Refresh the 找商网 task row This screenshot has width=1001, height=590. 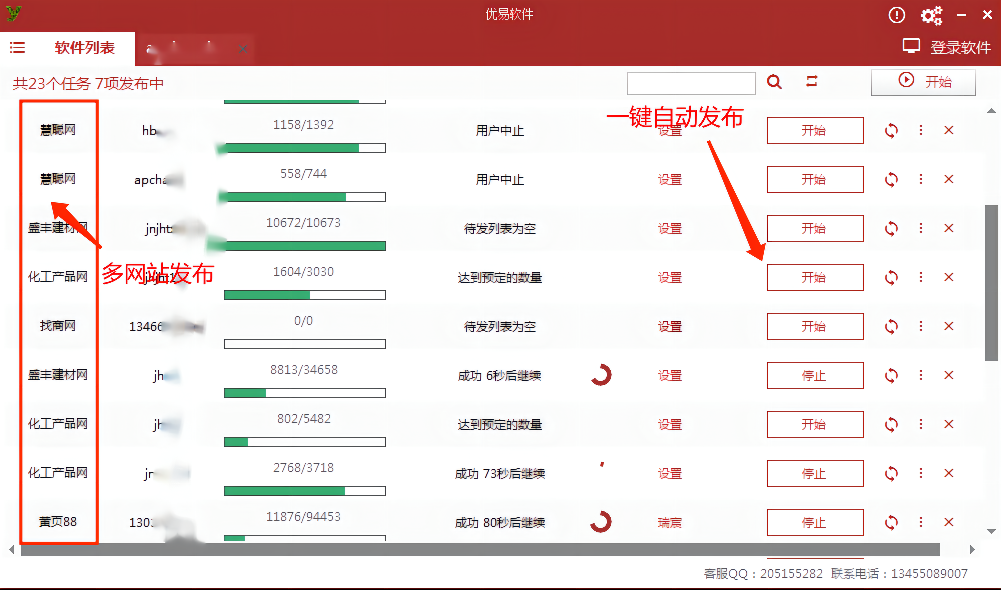click(891, 326)
